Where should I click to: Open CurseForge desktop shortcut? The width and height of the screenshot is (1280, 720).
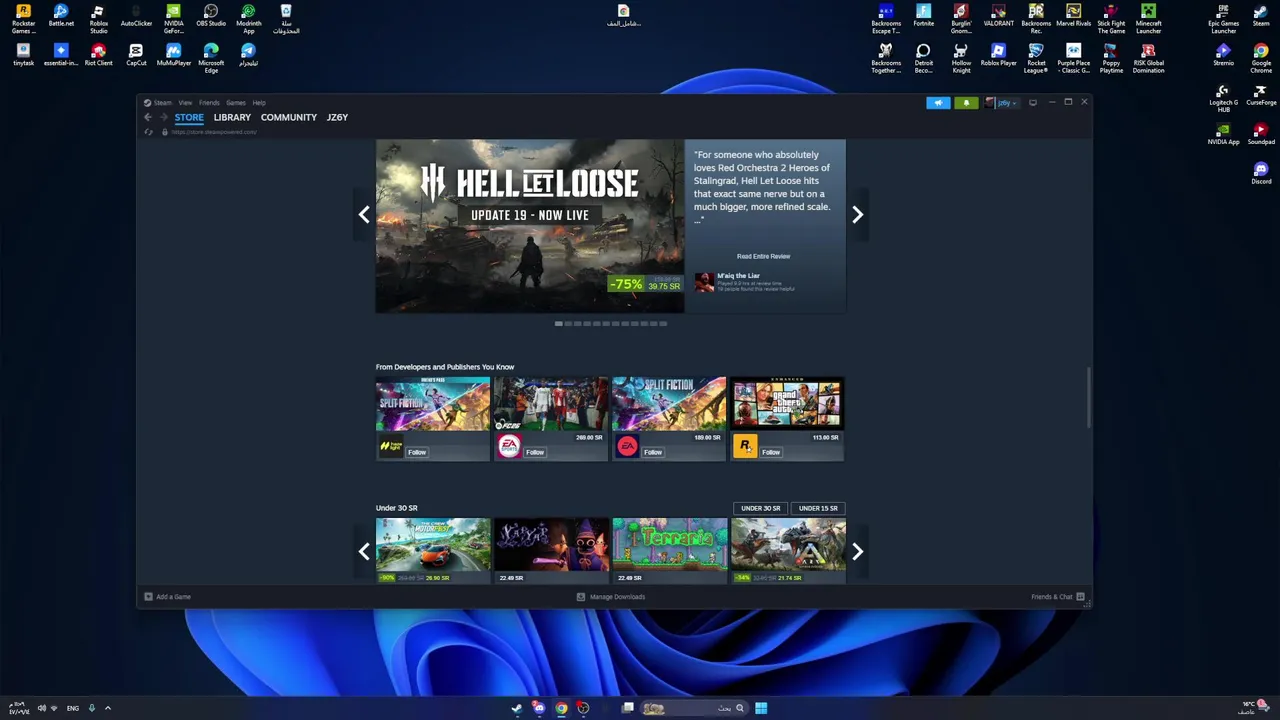[1261, 95]
